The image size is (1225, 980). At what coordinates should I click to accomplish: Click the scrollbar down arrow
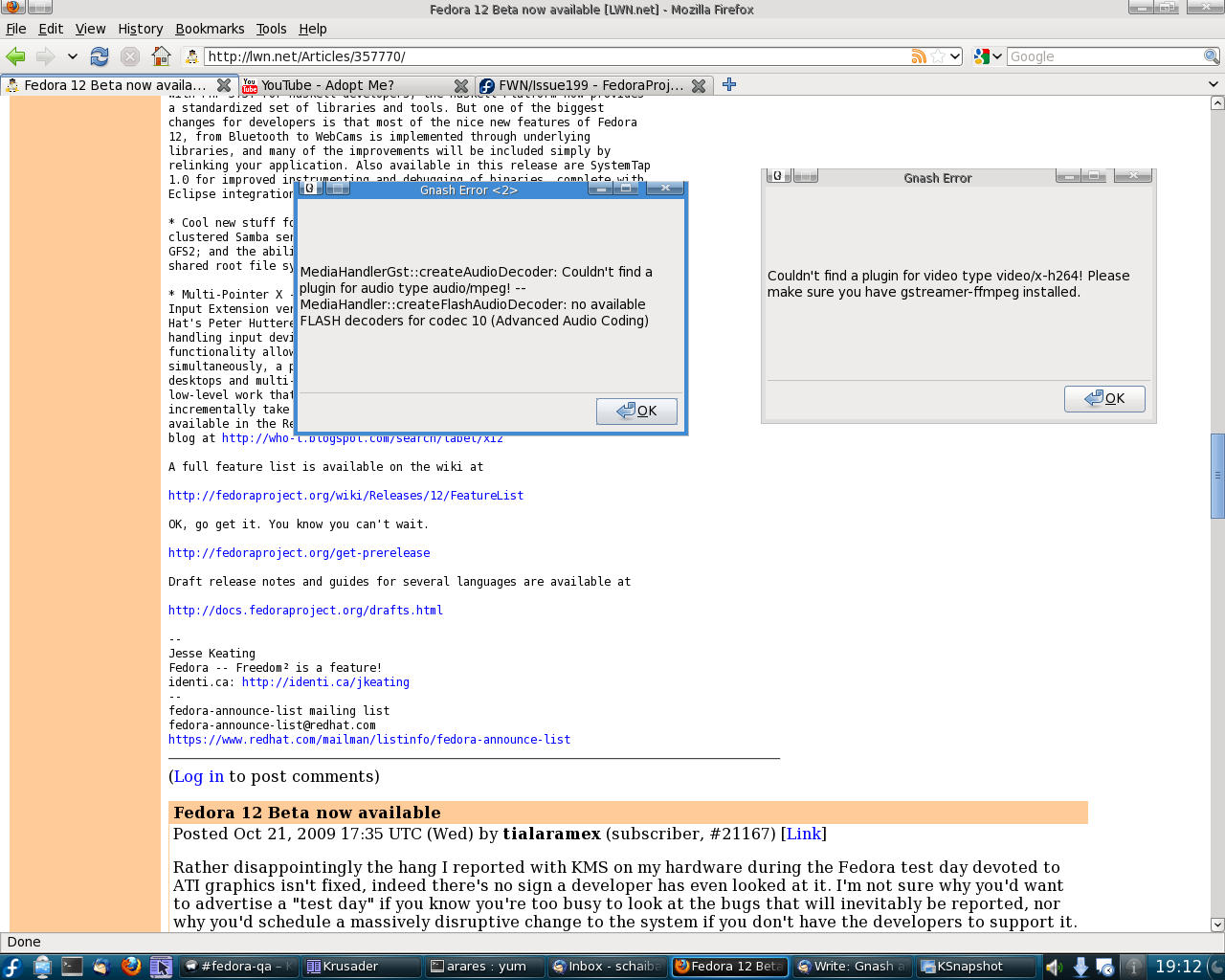tap(1217, 924)
